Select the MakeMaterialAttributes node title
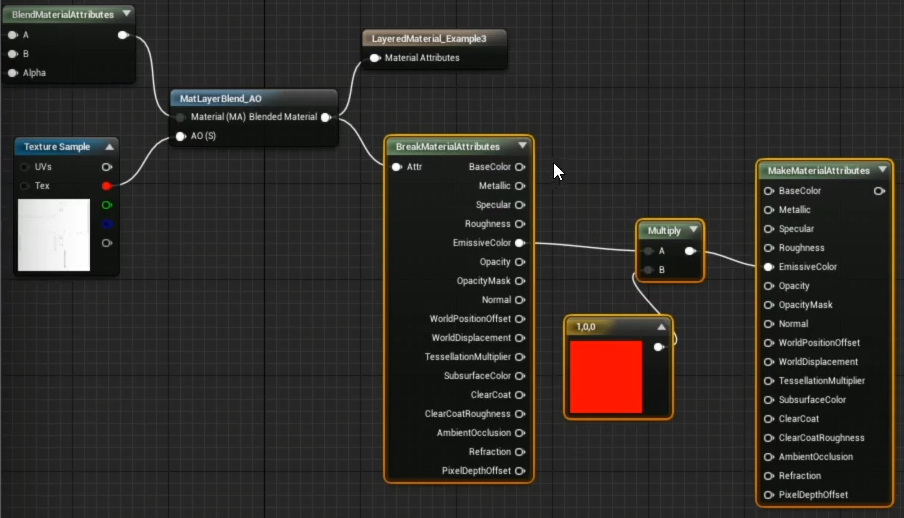Image resolution: width=904 pixels, height=518 pixels. (818, 171)
